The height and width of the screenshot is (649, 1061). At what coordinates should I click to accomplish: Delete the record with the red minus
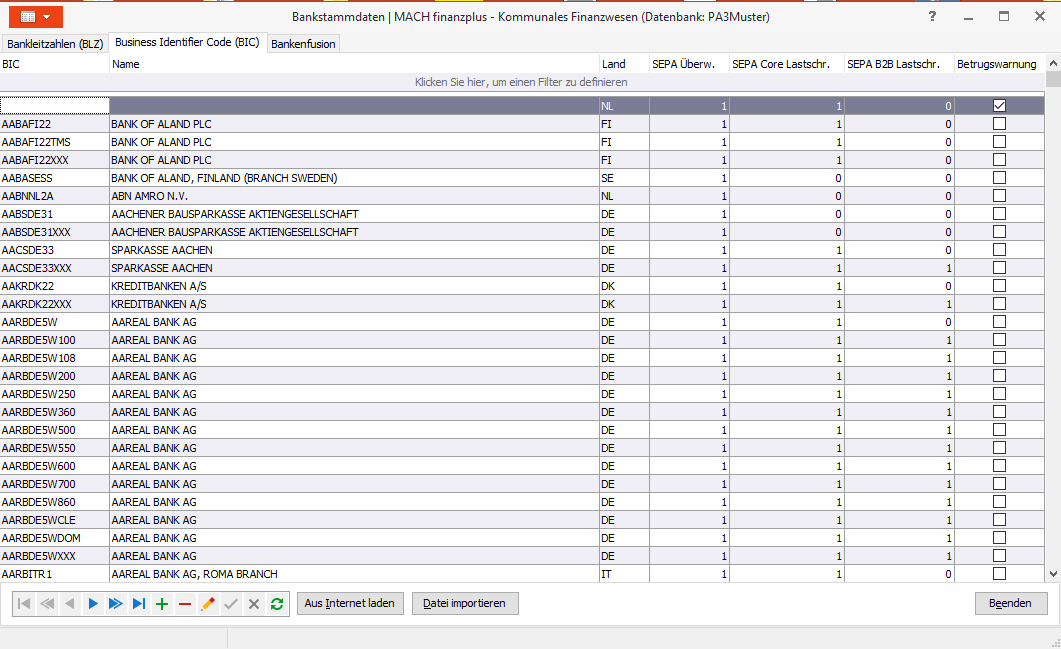click(x=185, y=604)
